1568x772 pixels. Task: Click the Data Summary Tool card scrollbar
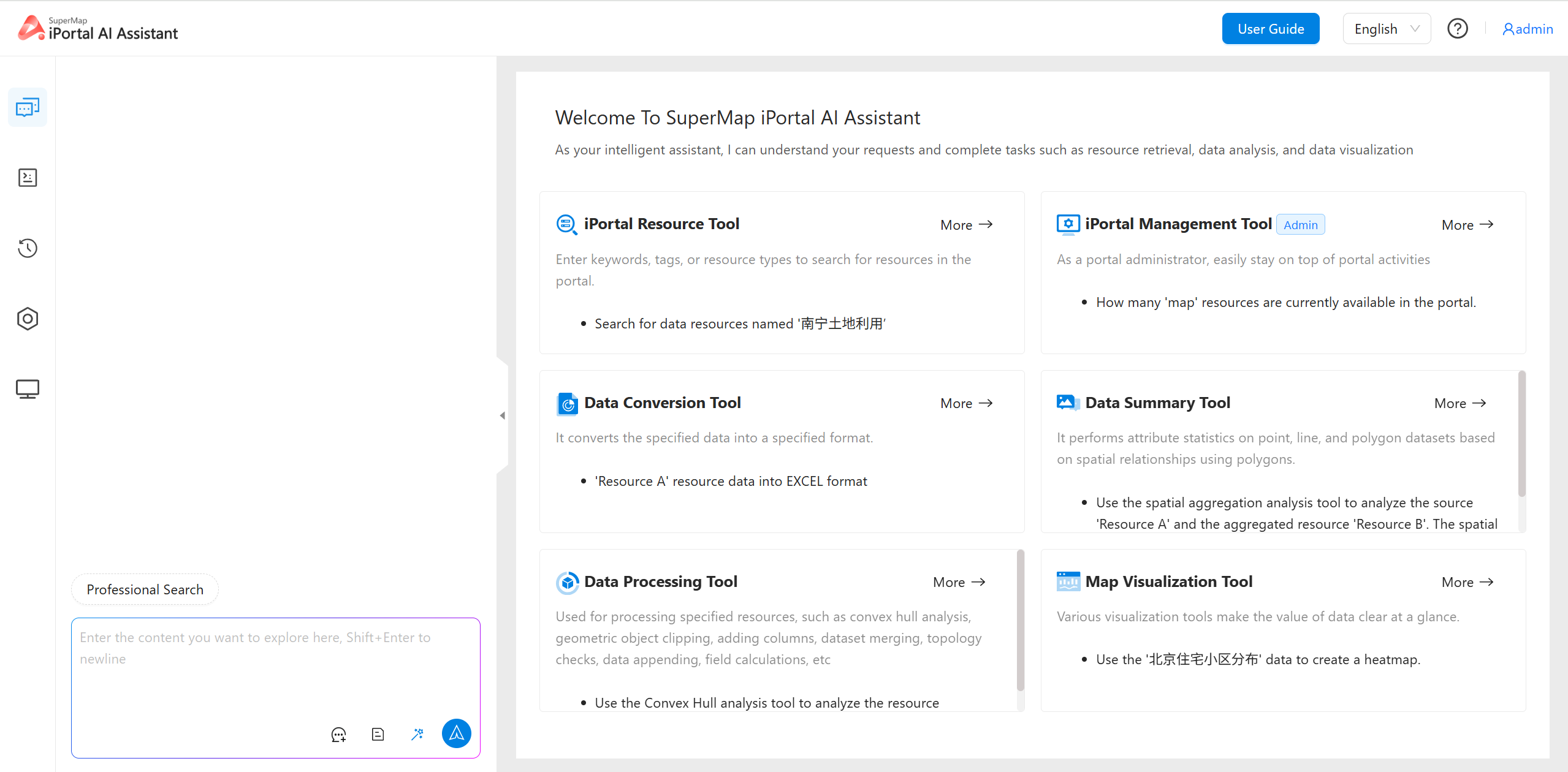1522,434
